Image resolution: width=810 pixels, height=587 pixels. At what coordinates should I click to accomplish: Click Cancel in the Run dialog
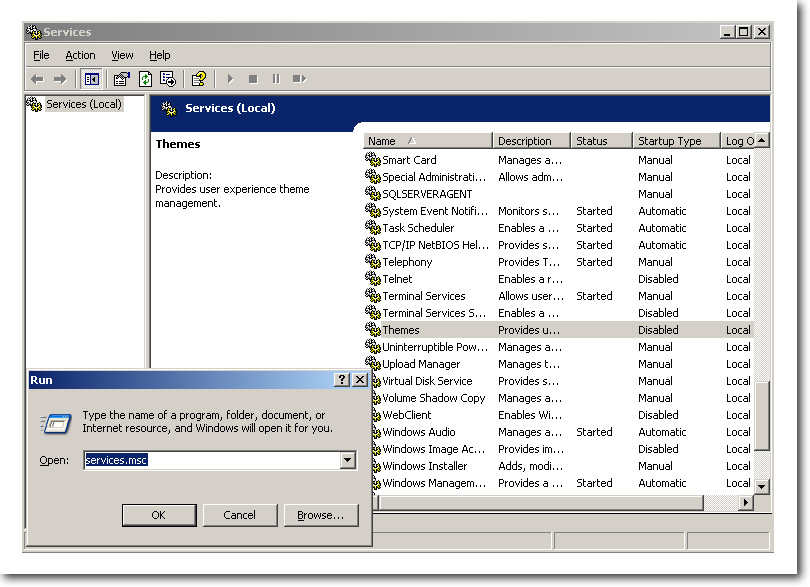[x=240, y=515]
